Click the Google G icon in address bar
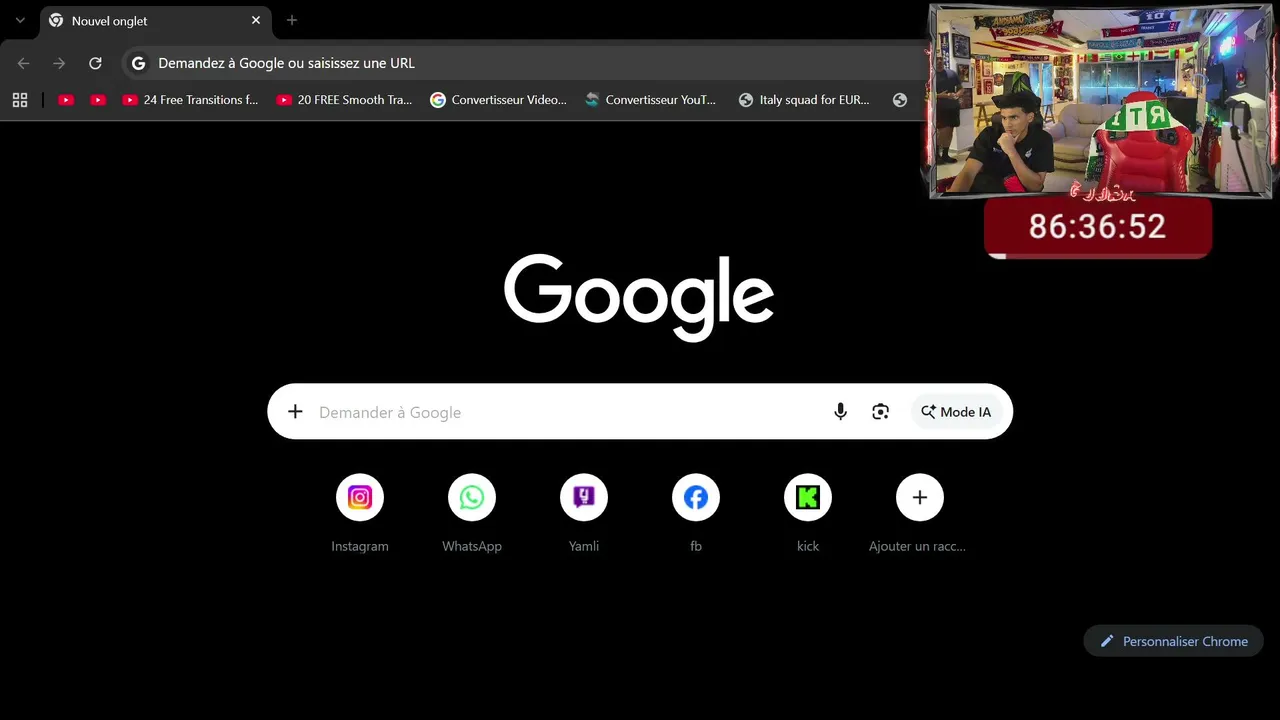Image resolution: width=1280 pixels, height=720 pixels. (x=139, y=63)
